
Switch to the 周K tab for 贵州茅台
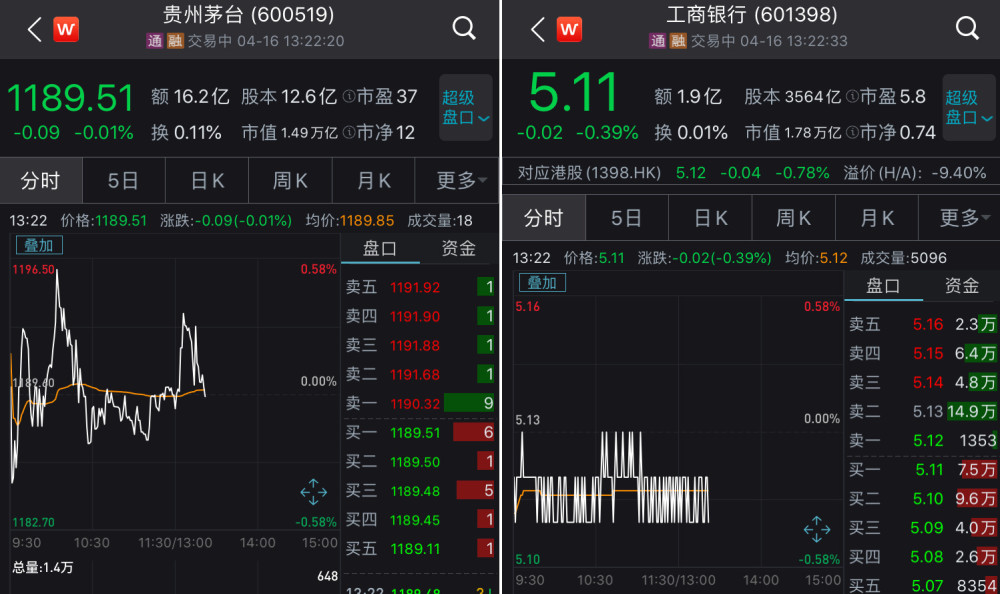point(290,181)
